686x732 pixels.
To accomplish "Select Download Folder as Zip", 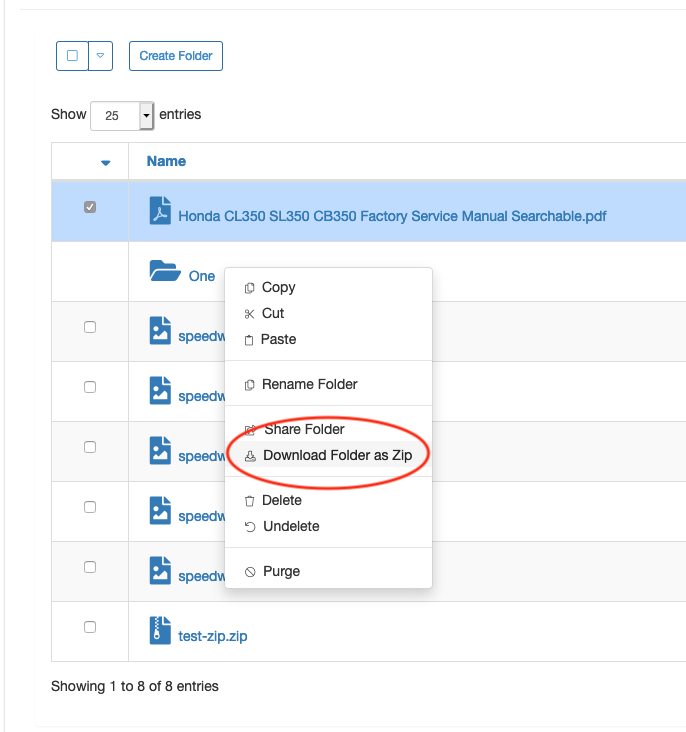I will point(328,455).
